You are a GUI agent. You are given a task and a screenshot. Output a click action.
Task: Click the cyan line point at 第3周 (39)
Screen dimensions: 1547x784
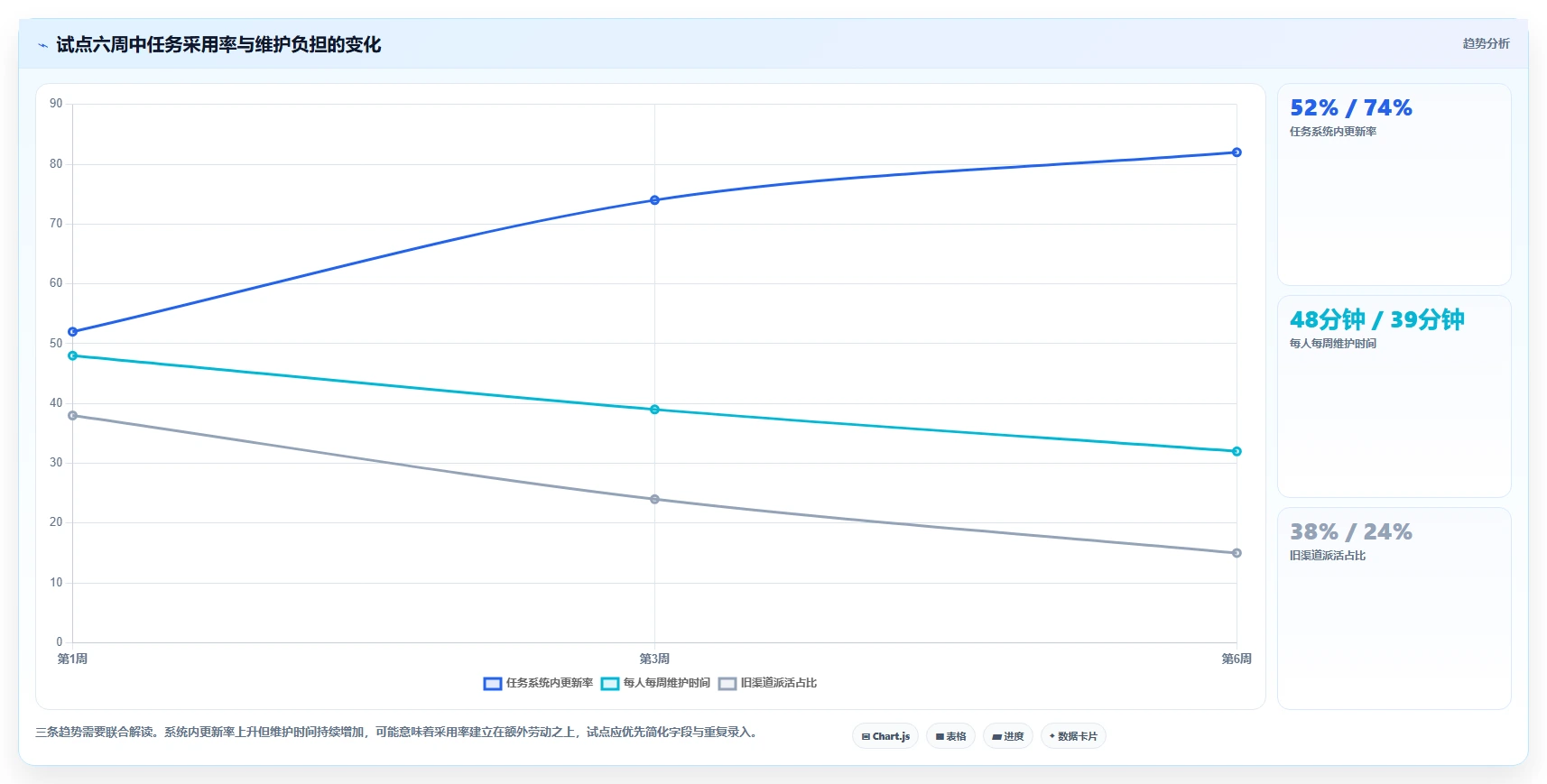click(654, 410)
